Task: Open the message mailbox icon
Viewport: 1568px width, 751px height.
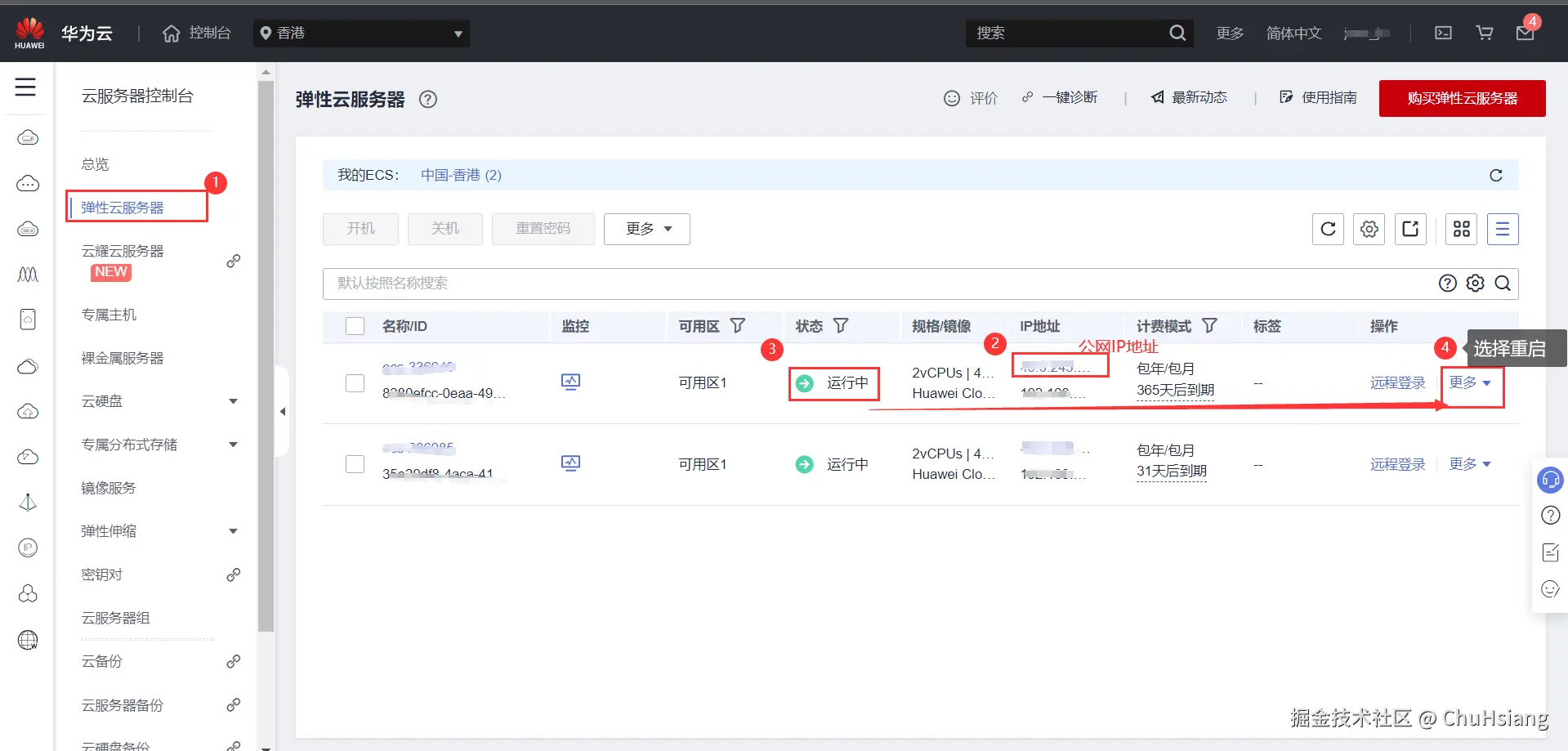Action: coord(1525,33)
